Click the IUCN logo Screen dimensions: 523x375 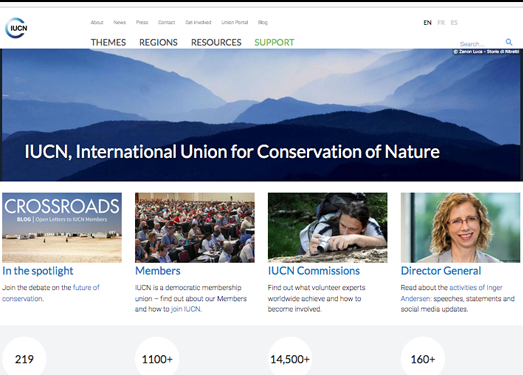(16, 28)
